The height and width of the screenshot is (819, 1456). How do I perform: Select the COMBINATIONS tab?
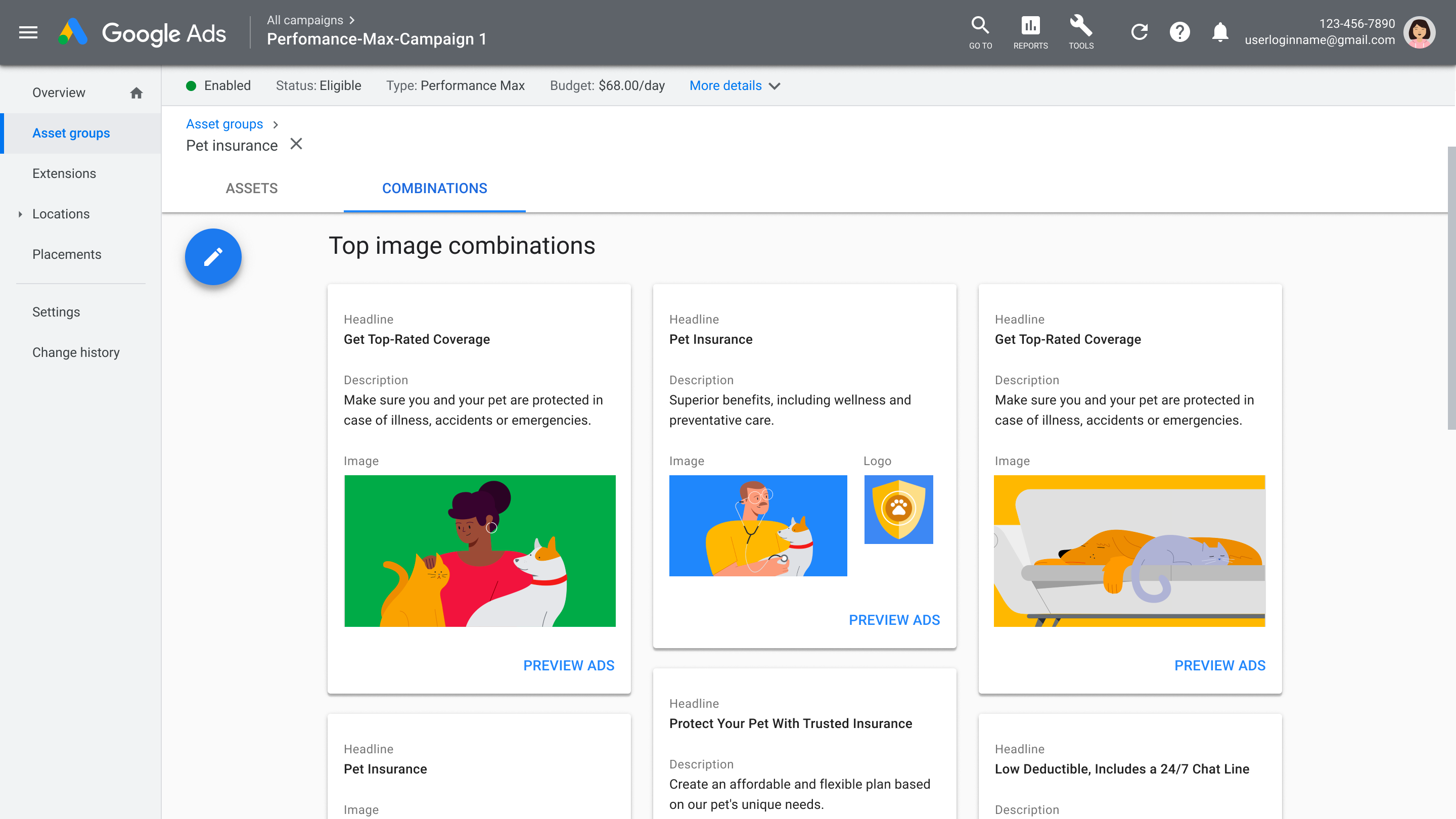(434, 188)
